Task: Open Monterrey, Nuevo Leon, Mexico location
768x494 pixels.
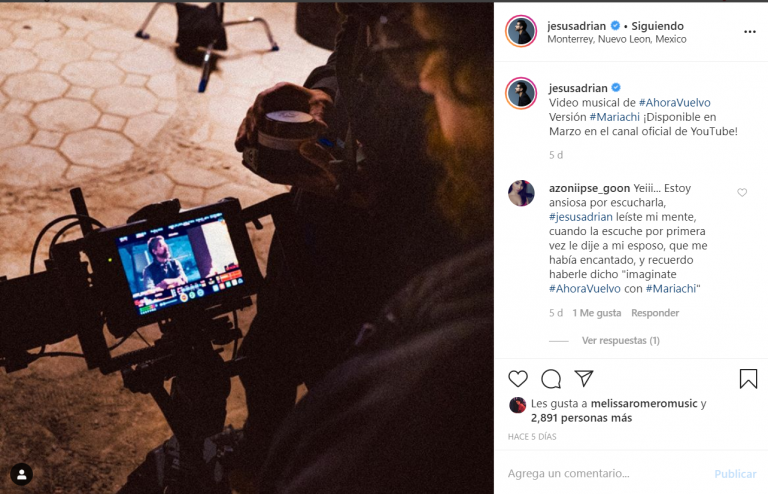Action: click(617, 39)
